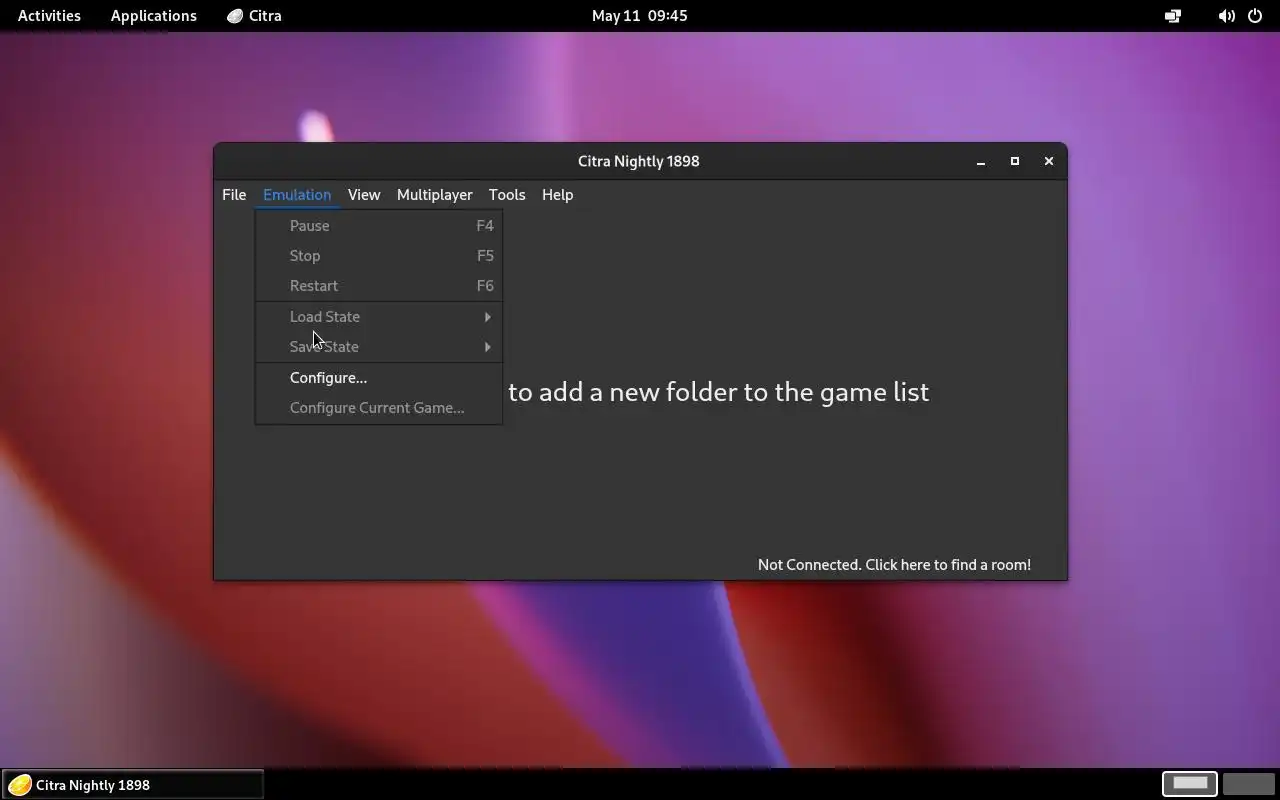Open the Activities overview
This screenshot has height=800, width=1280.
tap(49, 16)
